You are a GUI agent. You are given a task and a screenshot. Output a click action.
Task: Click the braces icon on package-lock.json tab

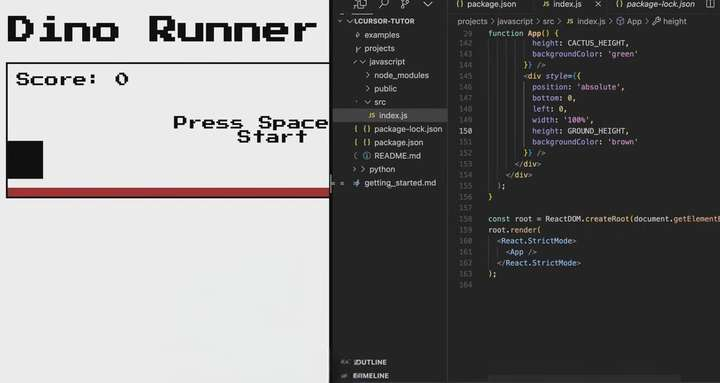[619, 4]
